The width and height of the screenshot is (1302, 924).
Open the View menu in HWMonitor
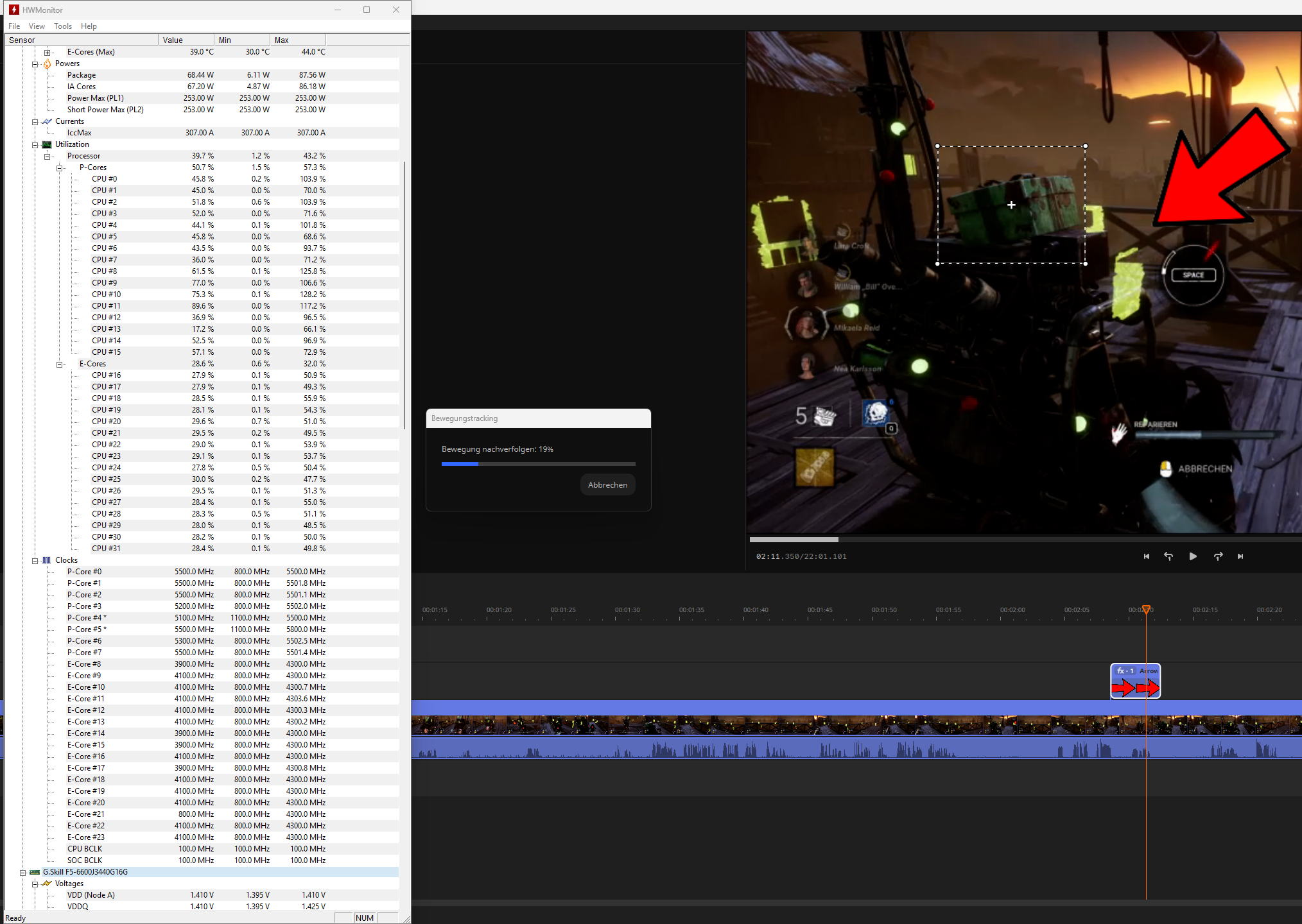coord(37,26)
